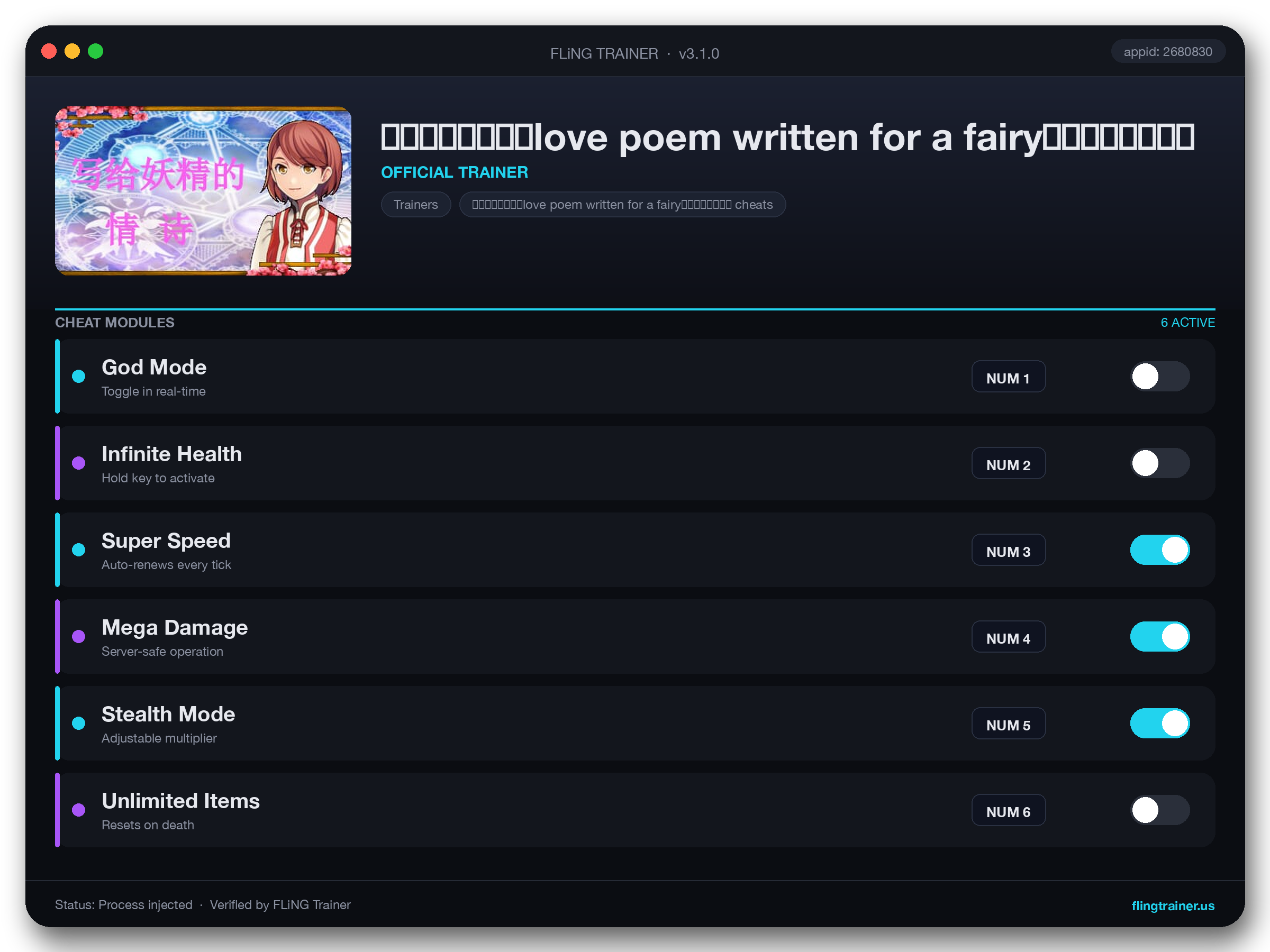
Task: Click the 'Toggle in real-time' description
Action: [153, 391]
